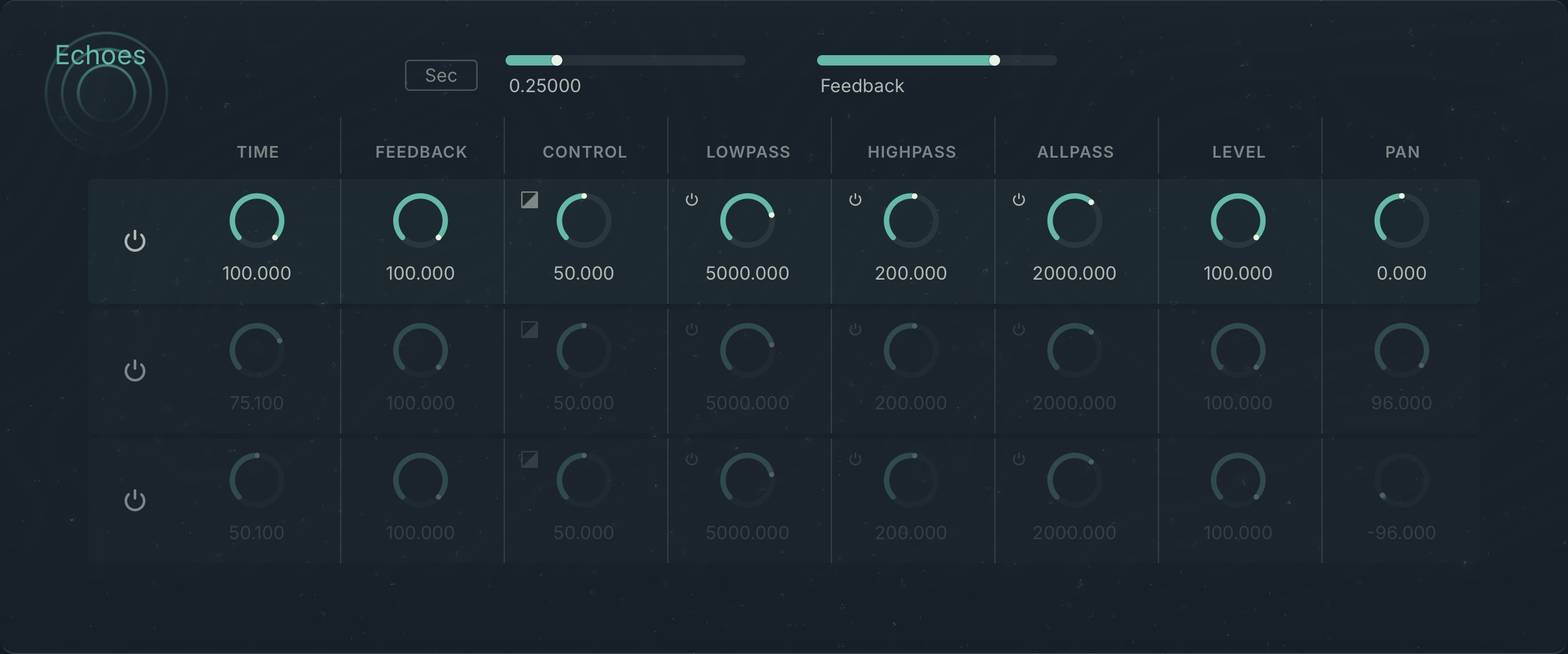This screenshot has height=654, width=1568.
Task: Enable the Lowpass filter on the third tap
Action: pyautogui.click(x=692, y=459)
